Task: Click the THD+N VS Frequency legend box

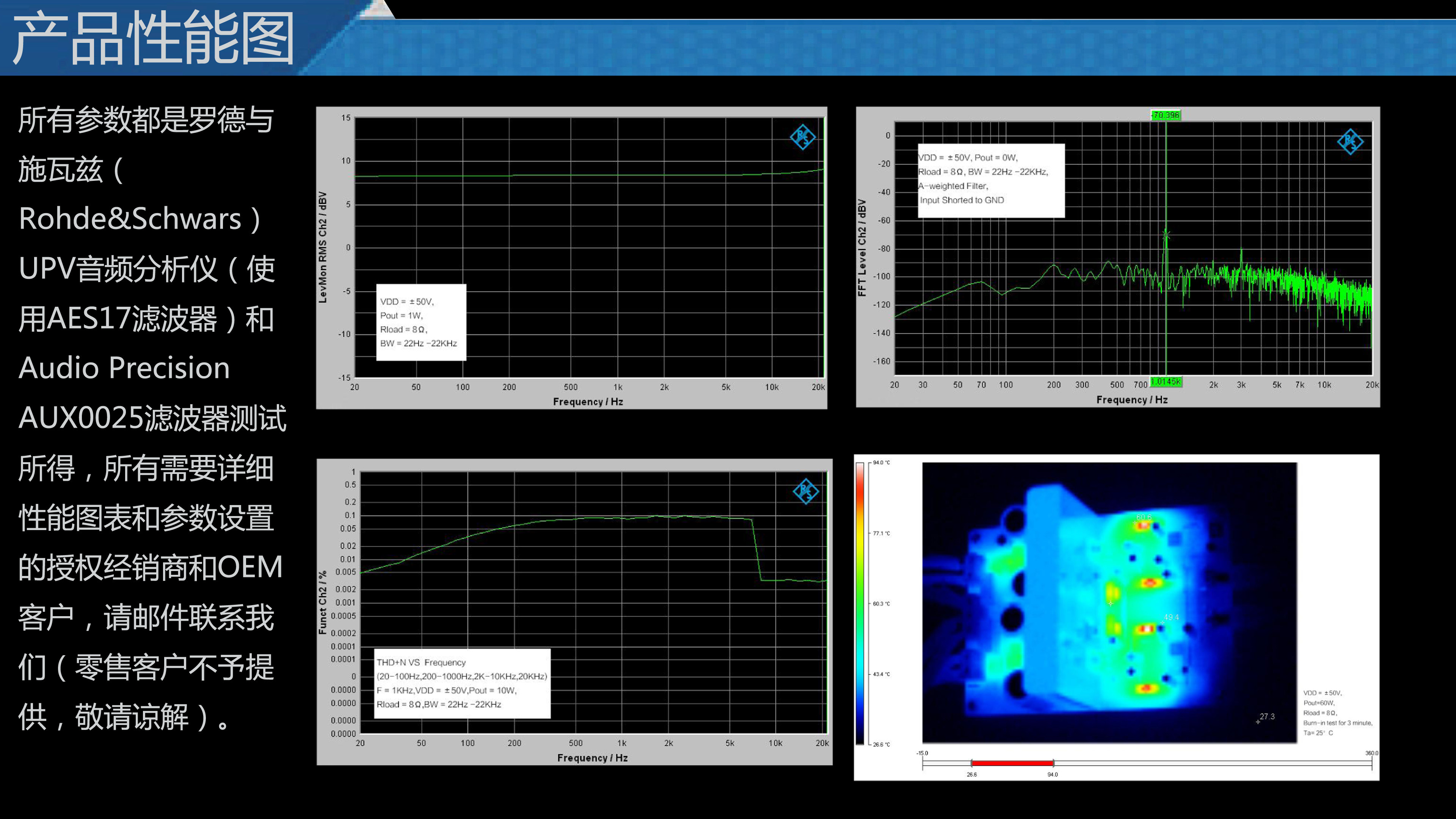Action: (x=462, y=683)
